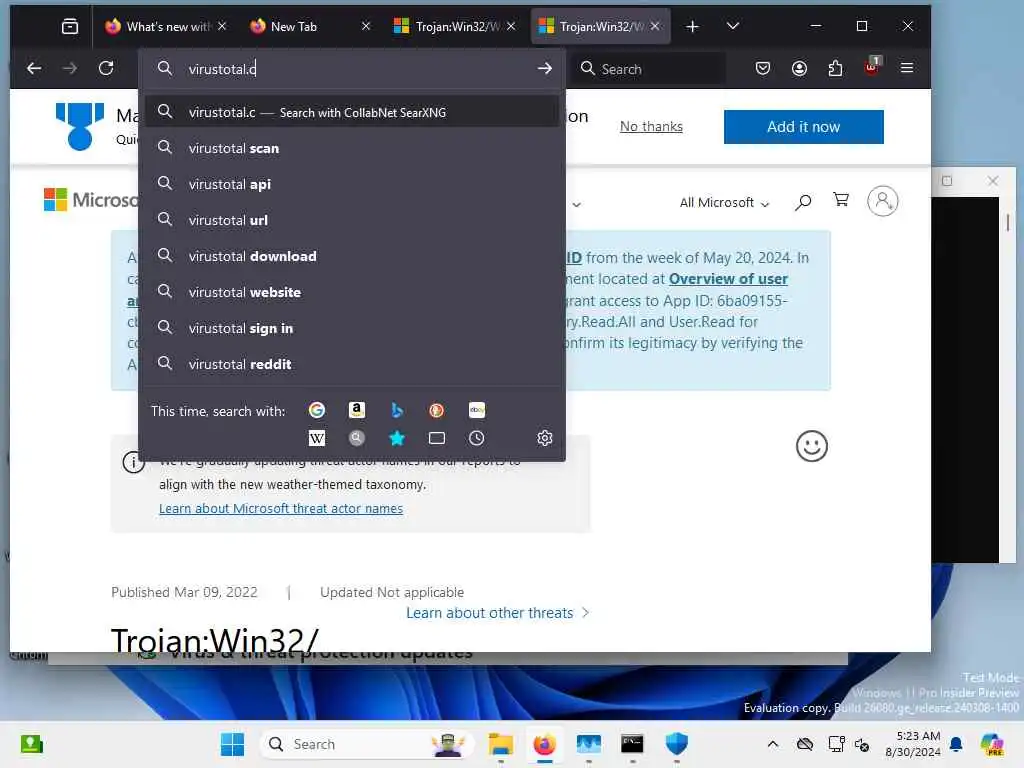Open the Overview of user link
The image size is (1024, 768).
(728, 279)
